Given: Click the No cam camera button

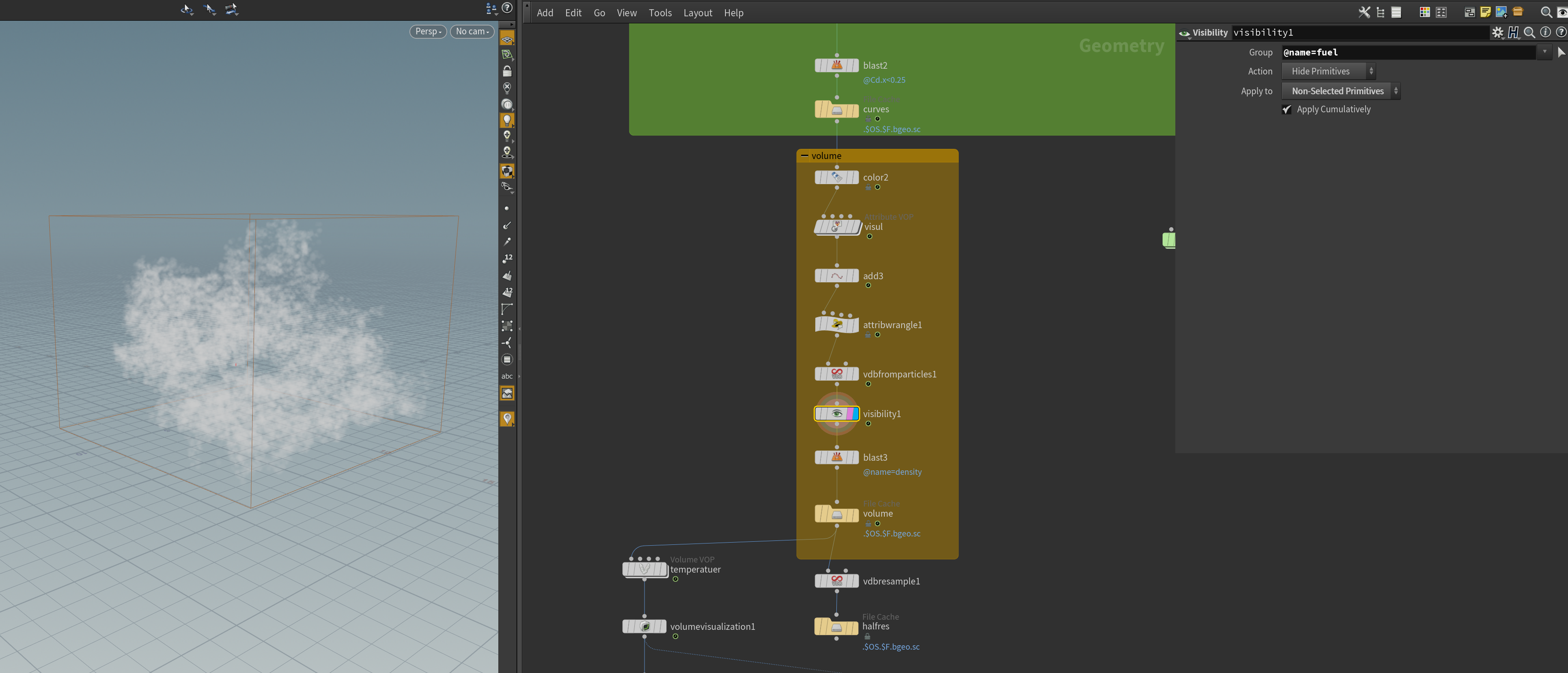Looking at the screenshot, I should 472,32.
